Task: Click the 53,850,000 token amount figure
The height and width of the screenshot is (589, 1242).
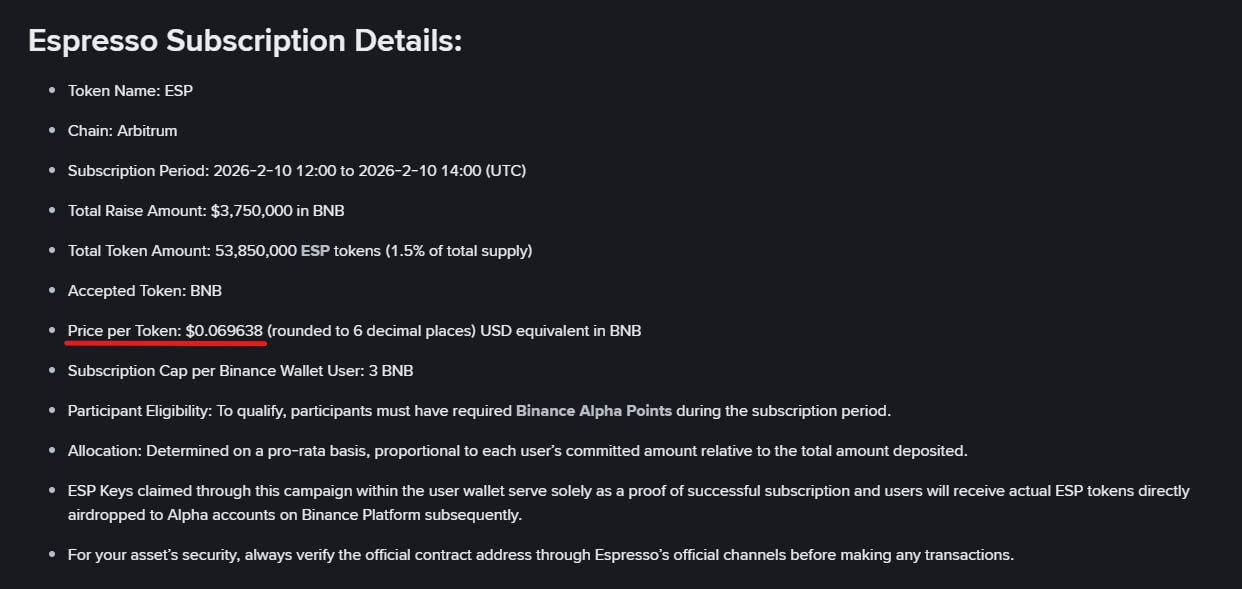Action: (255, 251)
